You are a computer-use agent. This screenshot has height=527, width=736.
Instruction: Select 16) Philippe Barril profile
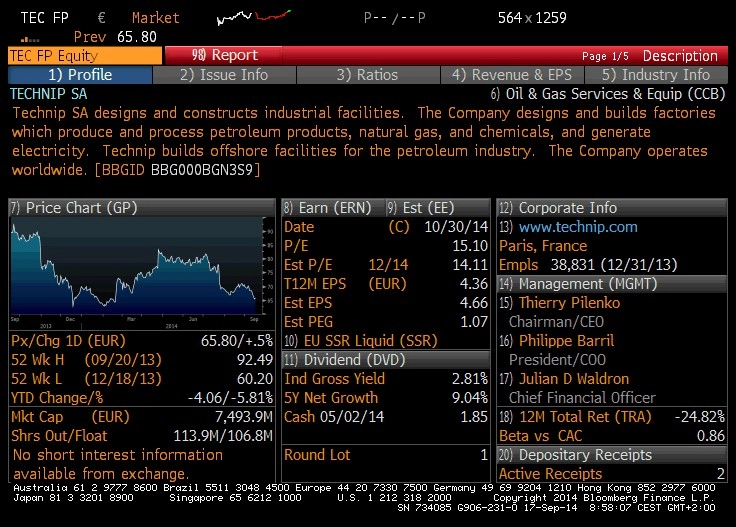coord(556,341)
